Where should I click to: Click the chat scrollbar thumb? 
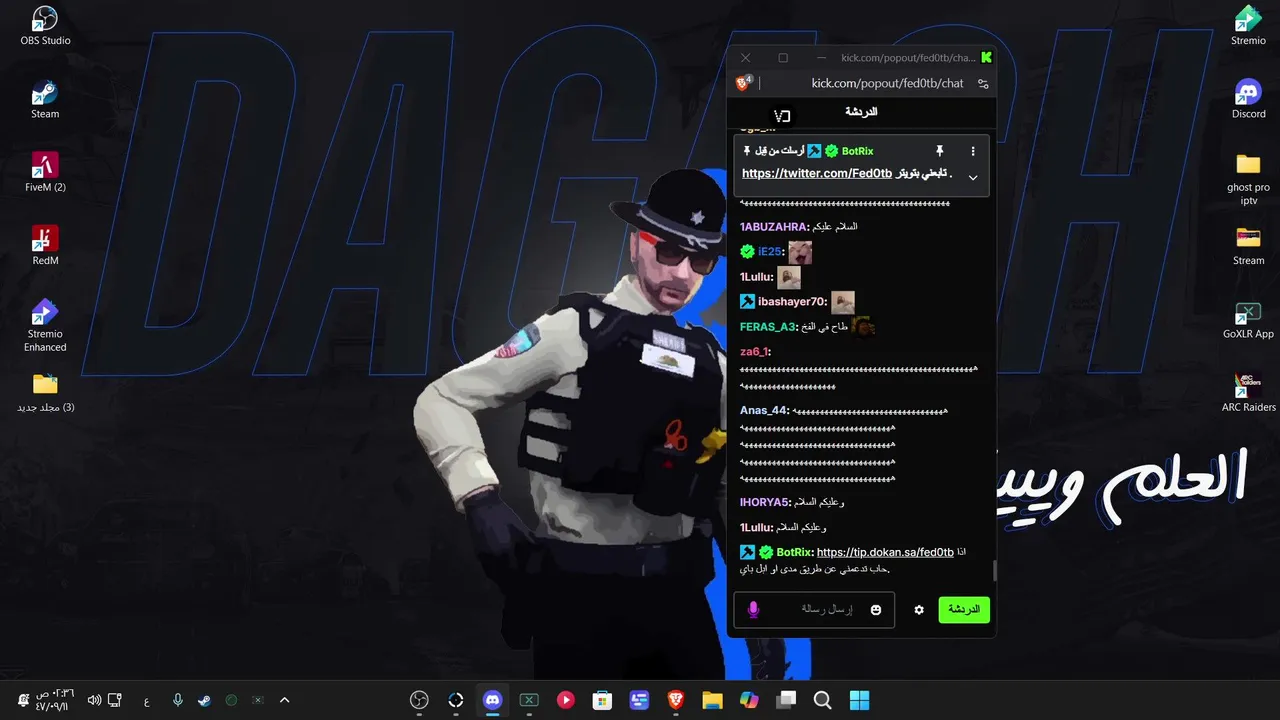pyautogui.click(x=994, y=570)
